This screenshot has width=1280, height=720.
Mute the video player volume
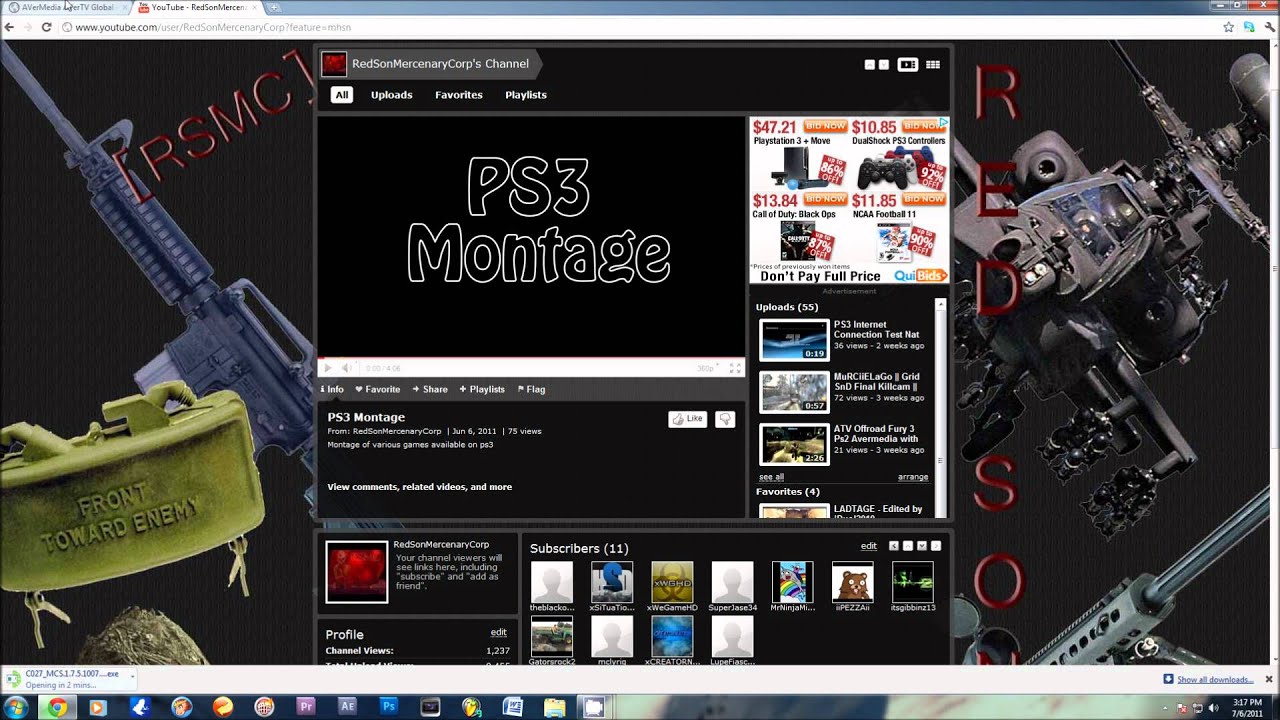[346, 368]
